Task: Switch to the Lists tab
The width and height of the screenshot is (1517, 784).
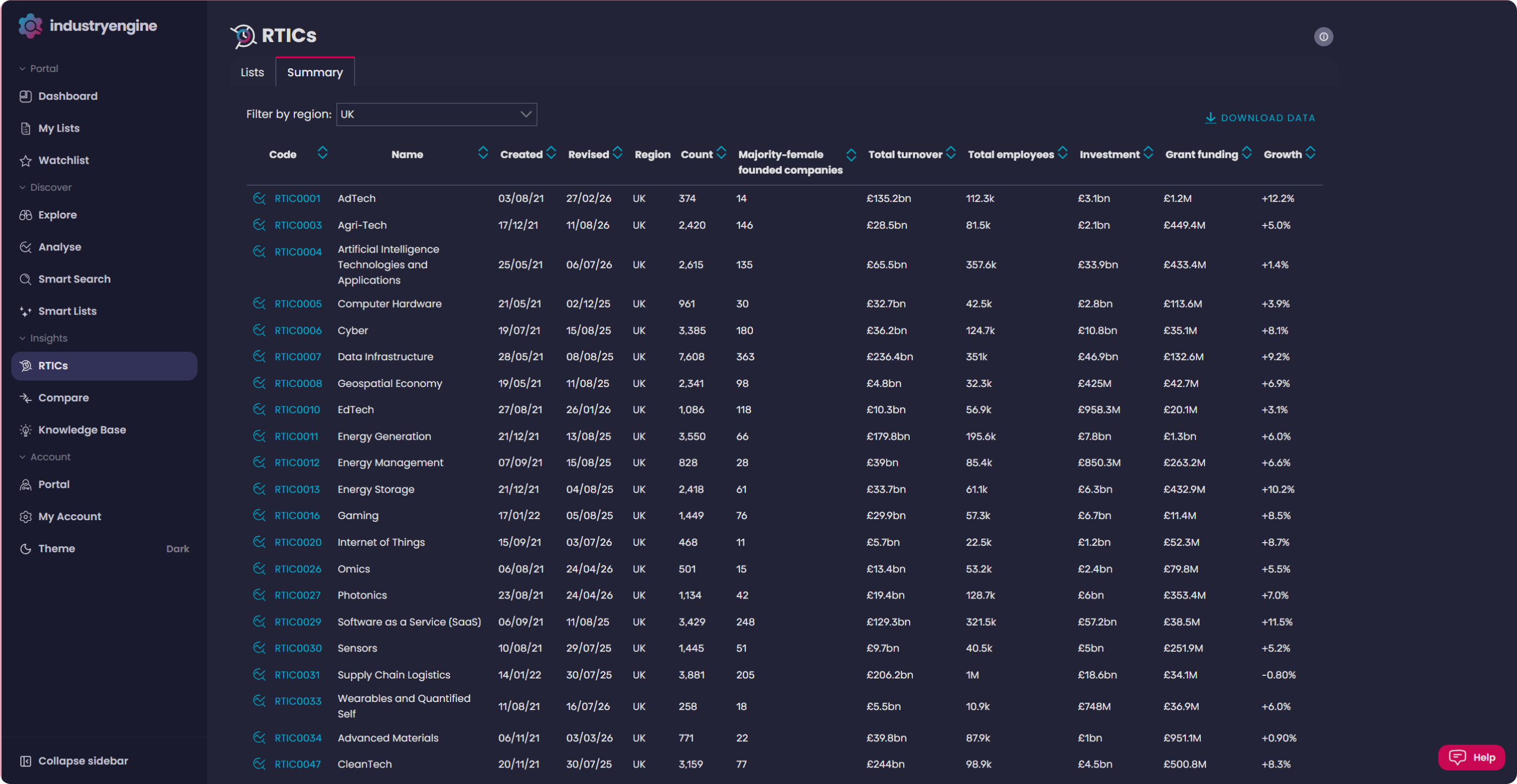Action: point(252,72)
